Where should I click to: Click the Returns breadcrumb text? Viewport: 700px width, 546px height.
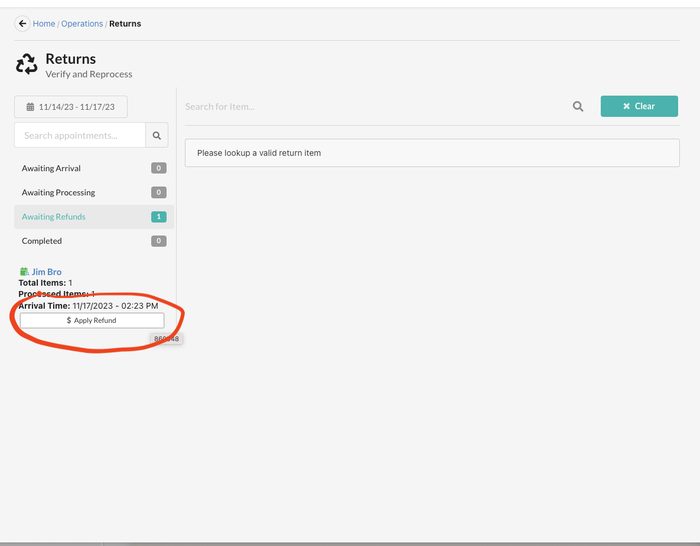click(x=125, y=24)
